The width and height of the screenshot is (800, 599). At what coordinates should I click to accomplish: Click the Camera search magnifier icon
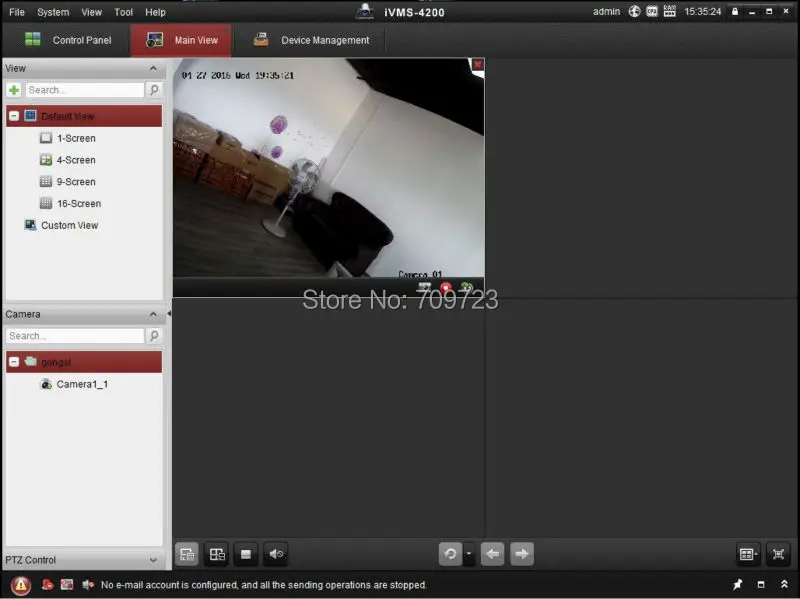click(x=154, y=336)
